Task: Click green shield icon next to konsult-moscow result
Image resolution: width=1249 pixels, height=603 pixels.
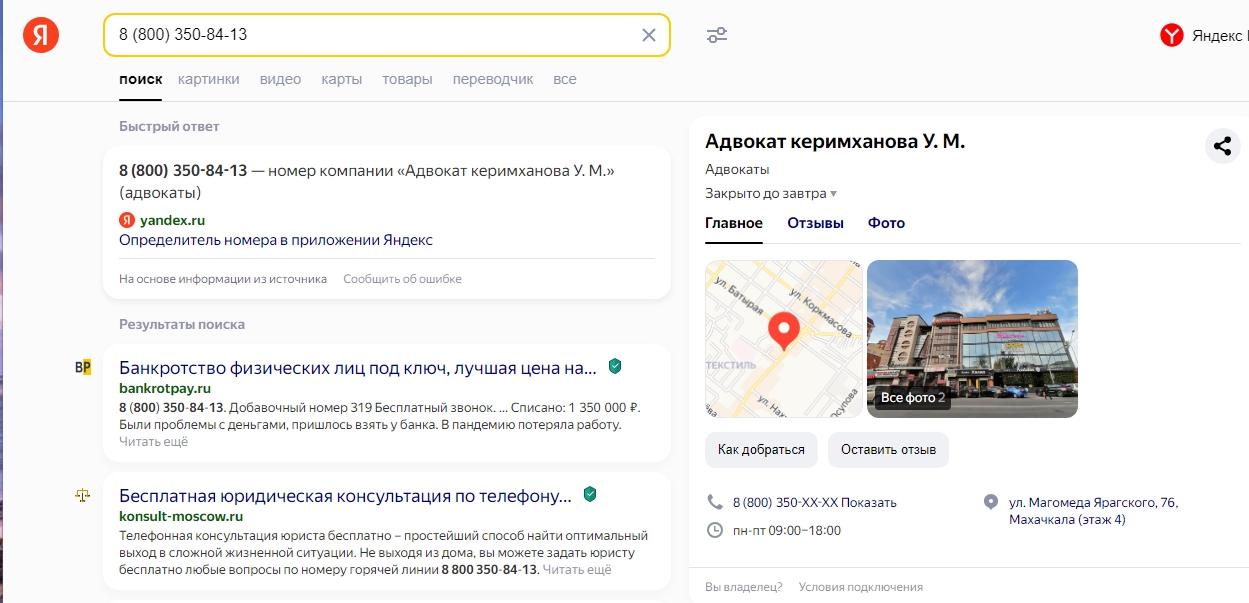Action: 590,495
